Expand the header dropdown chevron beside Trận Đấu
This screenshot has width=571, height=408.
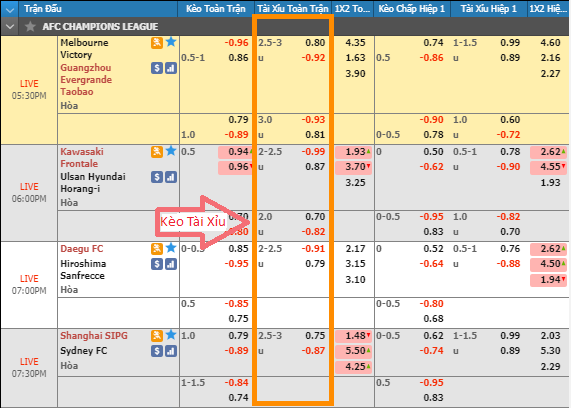[x=10, y=9]
